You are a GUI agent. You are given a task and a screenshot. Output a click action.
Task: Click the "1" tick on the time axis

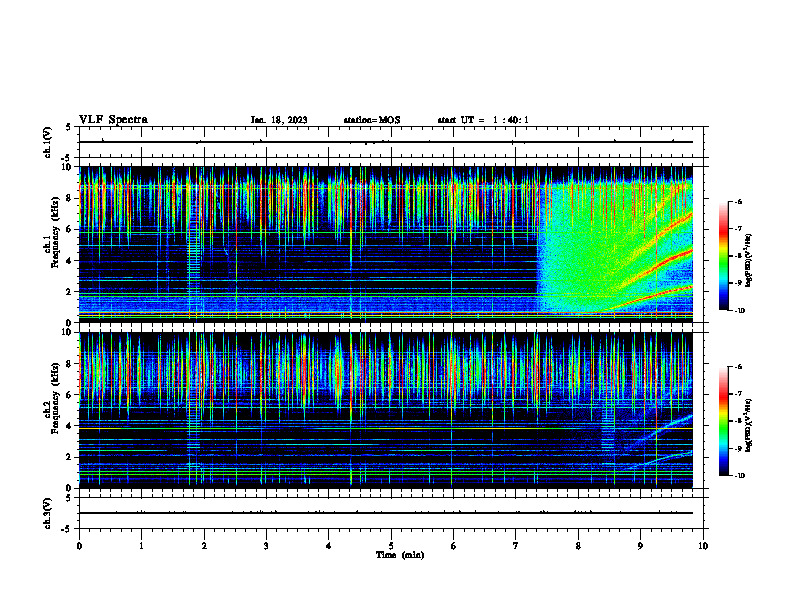tap(141, 546)
